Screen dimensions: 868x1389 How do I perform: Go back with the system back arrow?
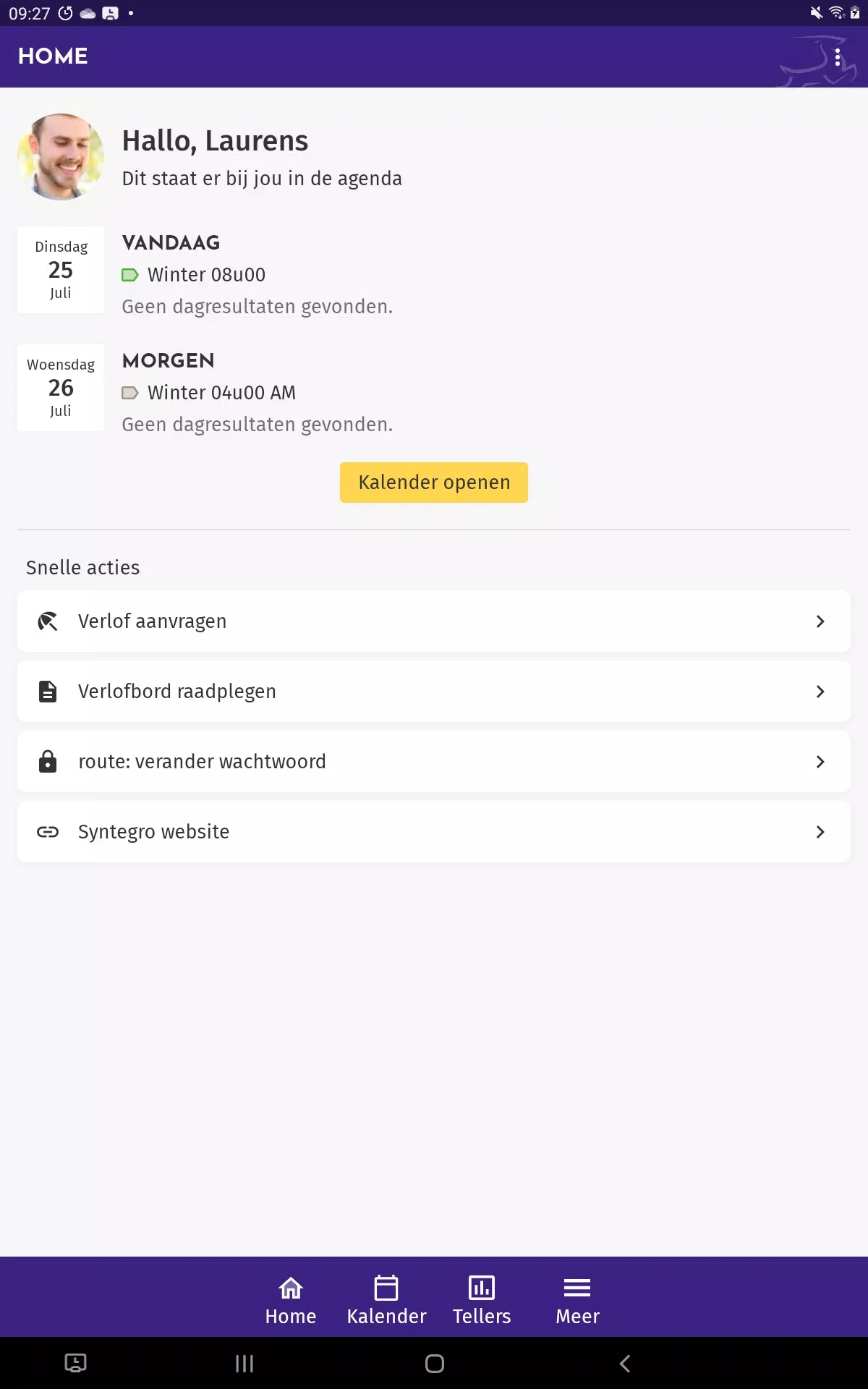[x=625, y=1364]
